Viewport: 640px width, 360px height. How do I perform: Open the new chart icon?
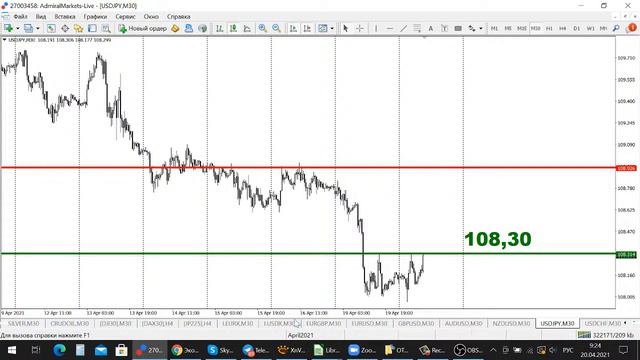click(8, 28)
